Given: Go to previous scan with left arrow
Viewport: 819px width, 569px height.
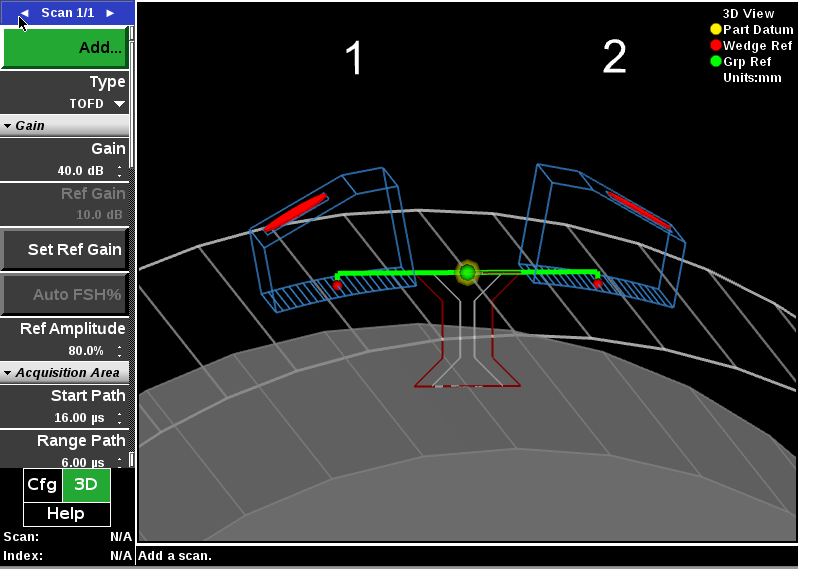Looking at the screenshot, I should 25,13.
